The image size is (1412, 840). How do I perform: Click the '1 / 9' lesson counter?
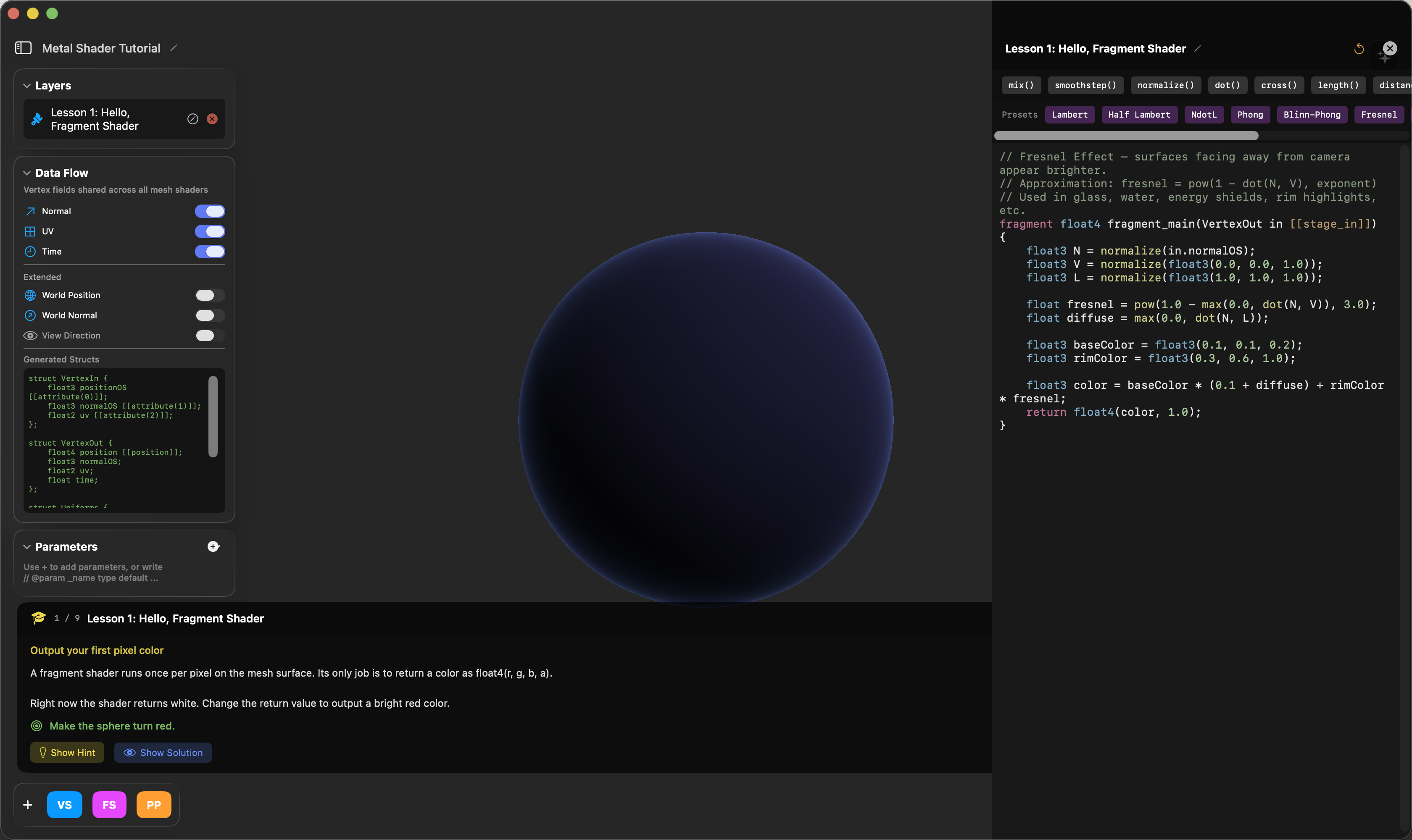click(67, 619)
